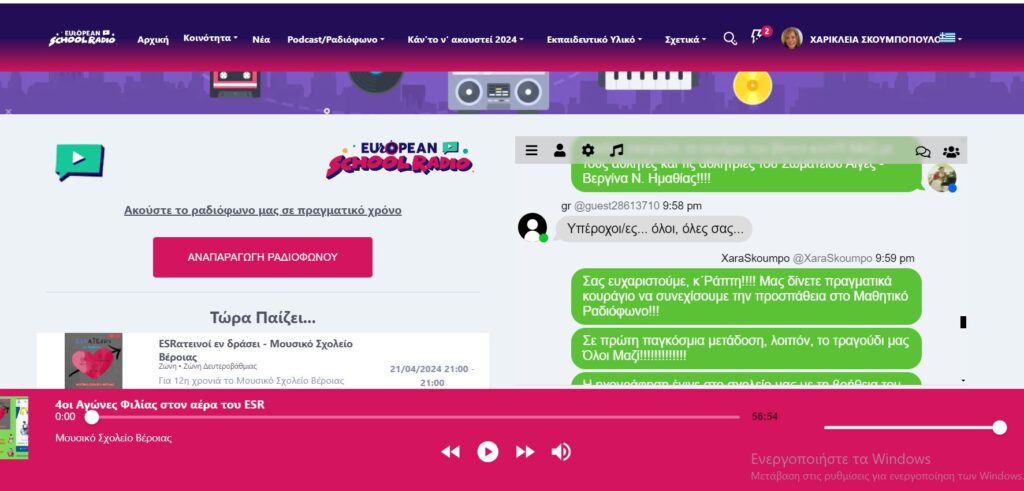Open the chat hamburger menu
The height and width of the screenshot is (491, 1024).
[531, 151]
